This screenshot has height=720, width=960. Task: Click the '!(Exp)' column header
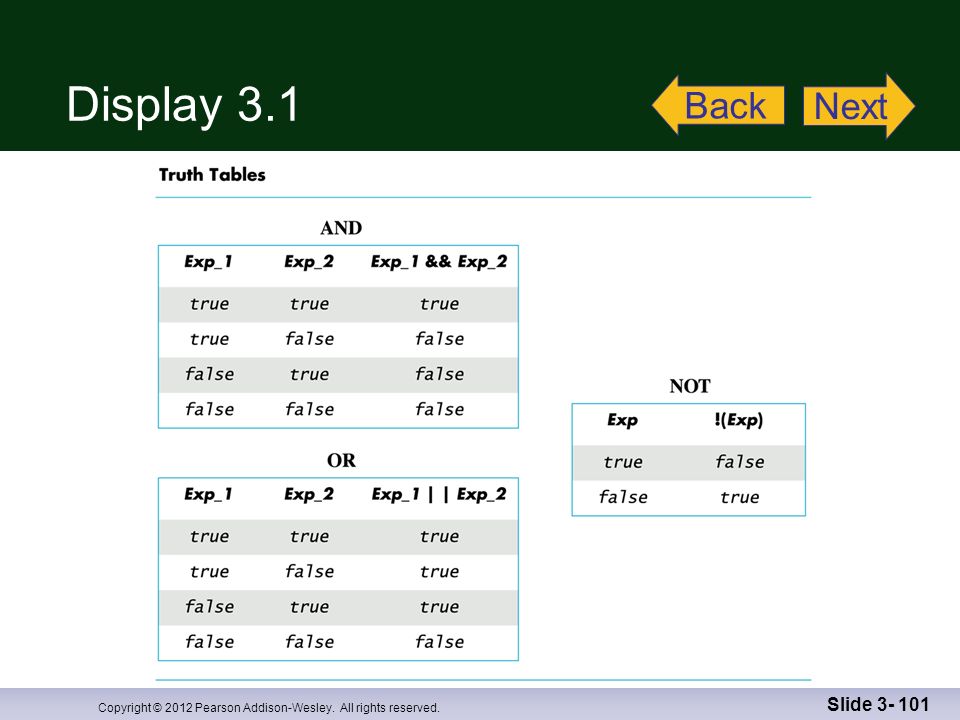click(x=738, y=421)
